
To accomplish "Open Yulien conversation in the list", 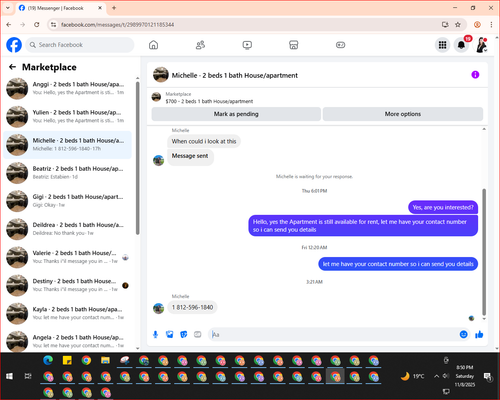I will [68, 116].
